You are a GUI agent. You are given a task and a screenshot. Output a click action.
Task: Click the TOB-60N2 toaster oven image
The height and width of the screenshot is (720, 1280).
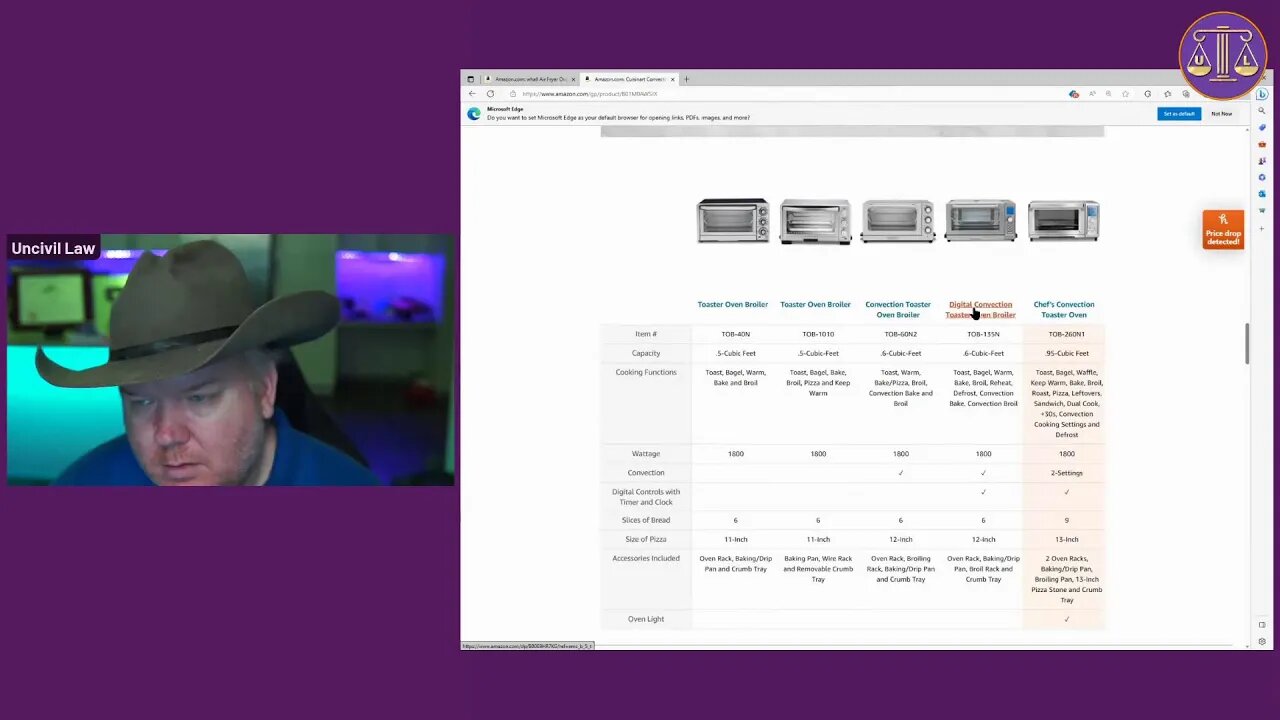(x=898, y=221)
